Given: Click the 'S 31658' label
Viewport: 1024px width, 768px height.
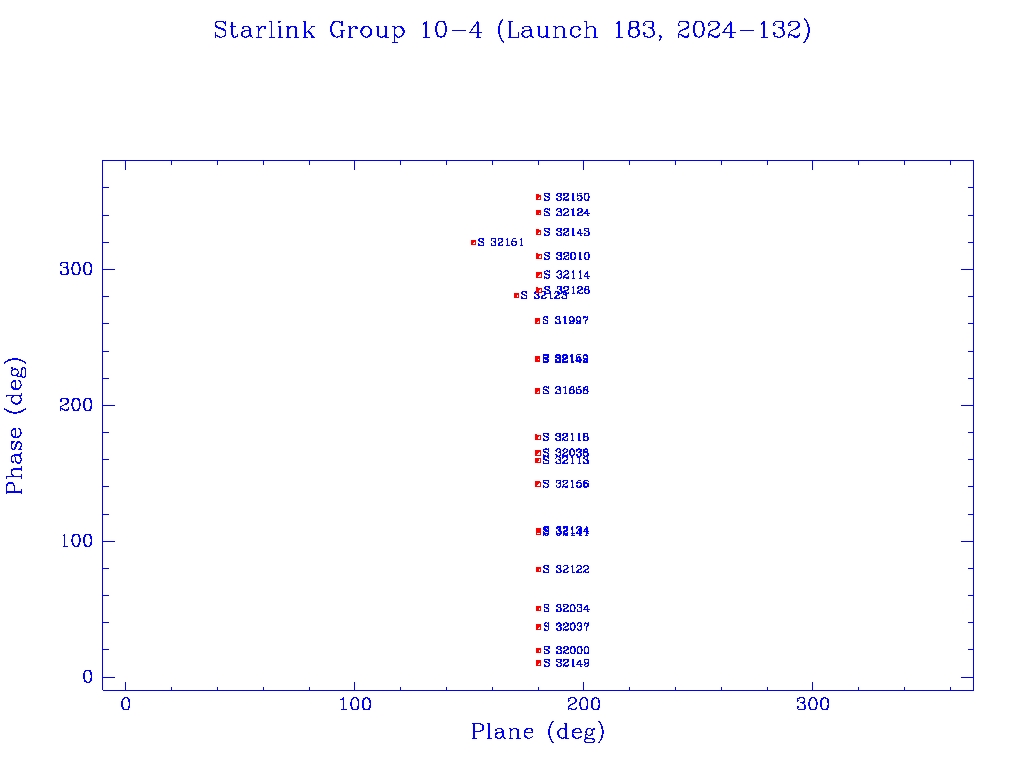Looking at the screenshot, I should (x=566, y=390).
